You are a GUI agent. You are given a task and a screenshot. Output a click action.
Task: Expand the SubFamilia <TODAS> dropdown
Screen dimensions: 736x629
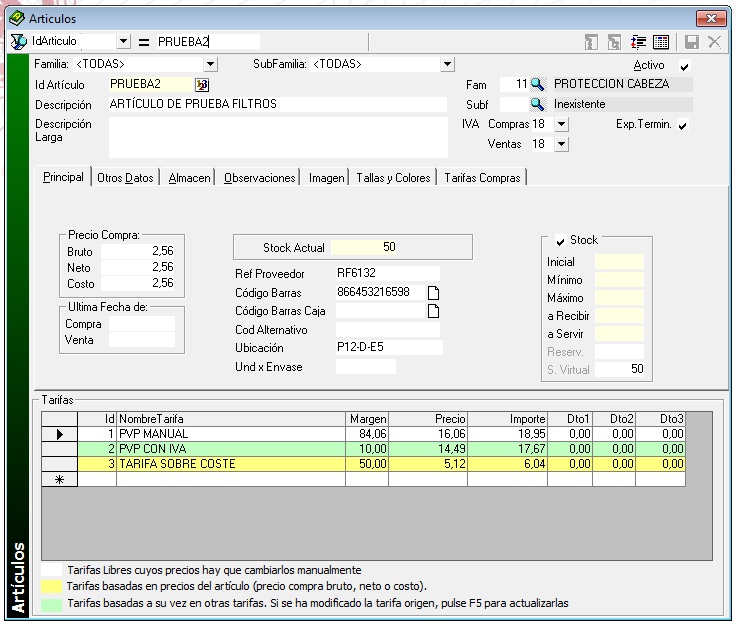pos(448,64)
